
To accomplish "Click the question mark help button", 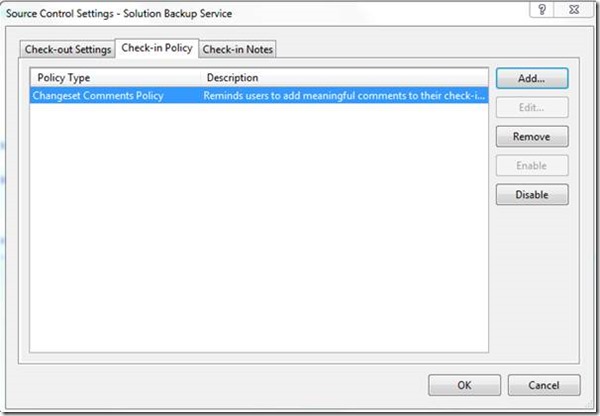I will [x=541, y=10].
